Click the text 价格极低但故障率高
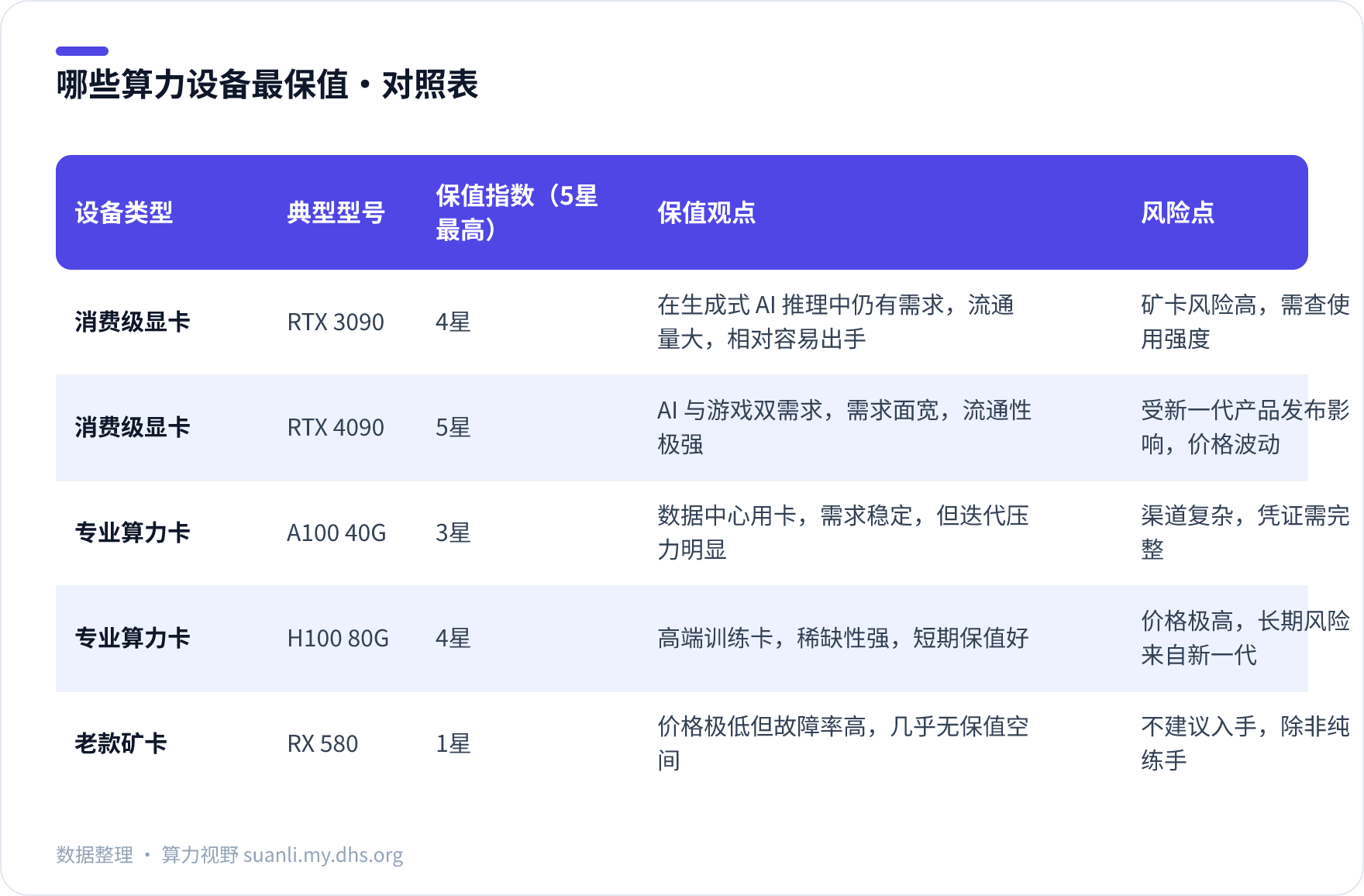Screen dimensions: 1364x896 762,727
